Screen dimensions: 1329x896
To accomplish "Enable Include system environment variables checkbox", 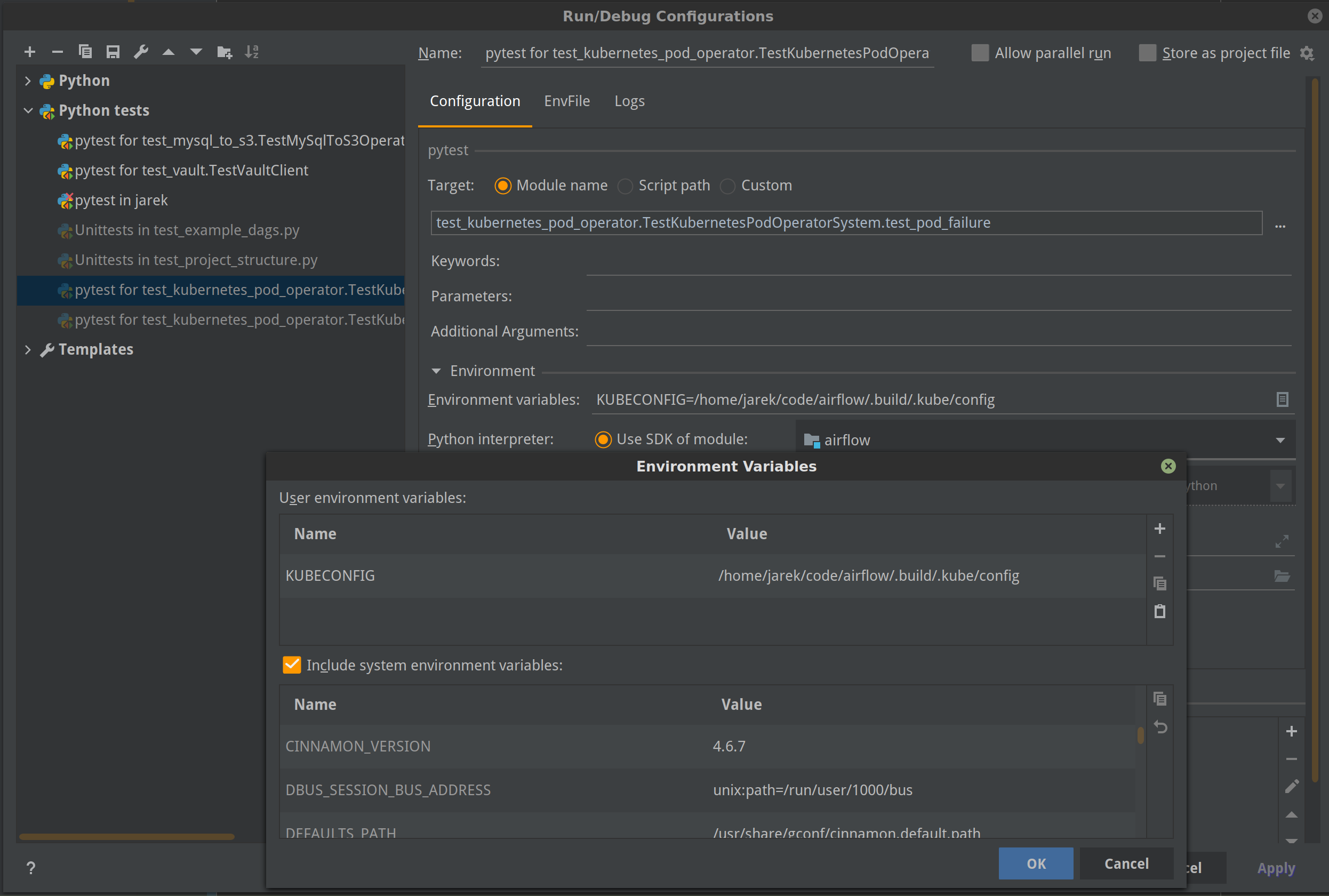I will pos(289,665).
